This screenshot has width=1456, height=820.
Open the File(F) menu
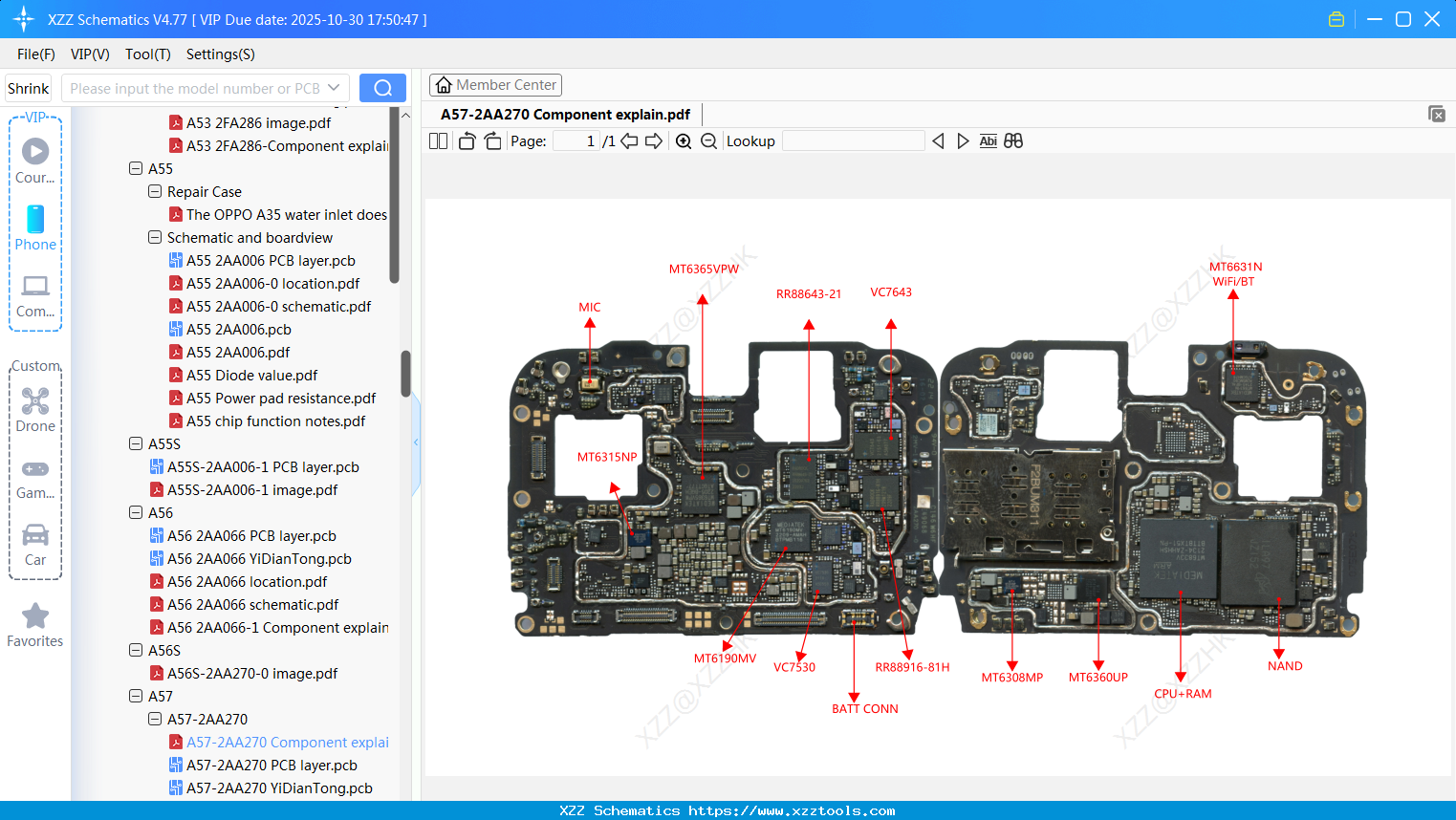pyautogui.click(x=36, y=54)
